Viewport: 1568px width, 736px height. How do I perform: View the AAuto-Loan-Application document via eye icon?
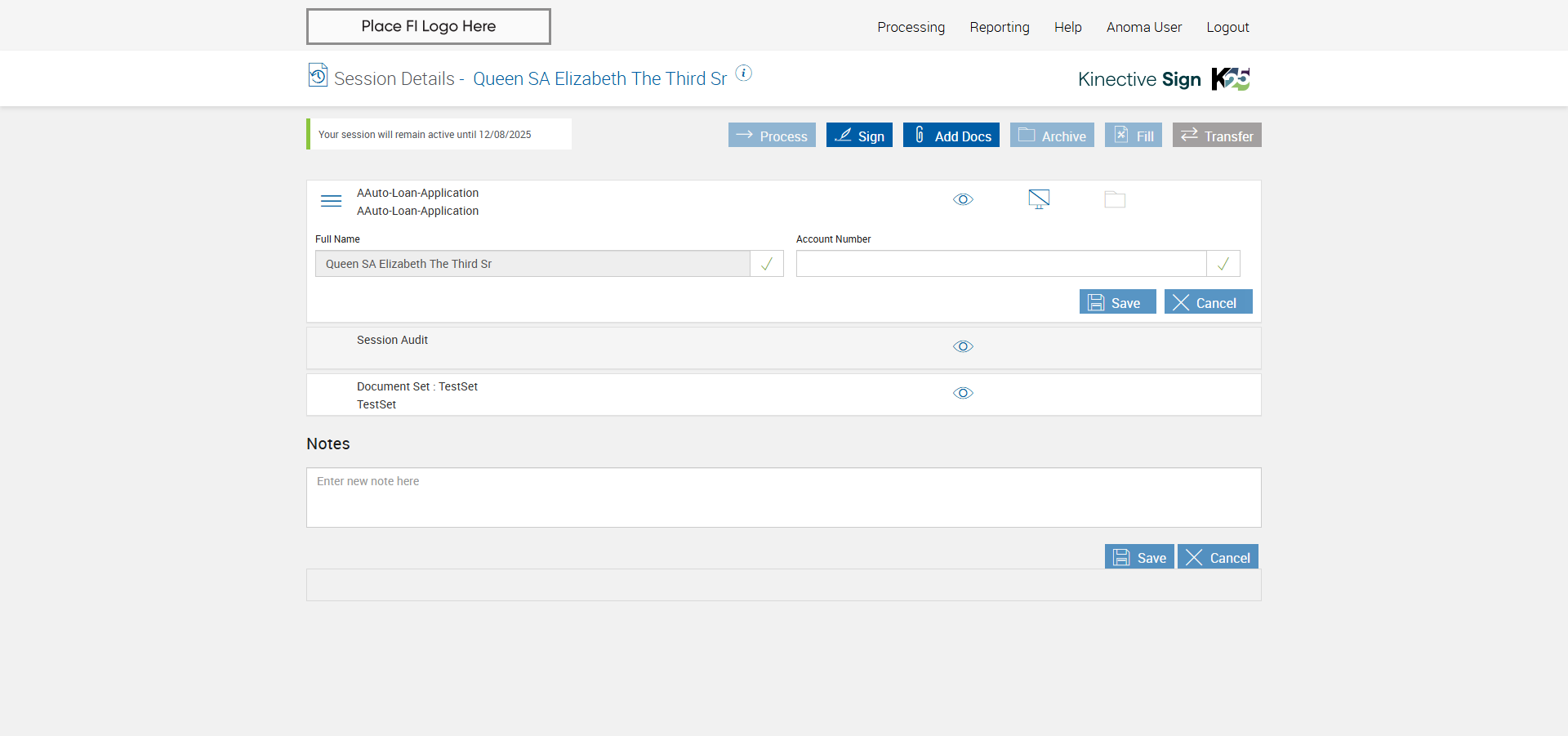(963, 200)
